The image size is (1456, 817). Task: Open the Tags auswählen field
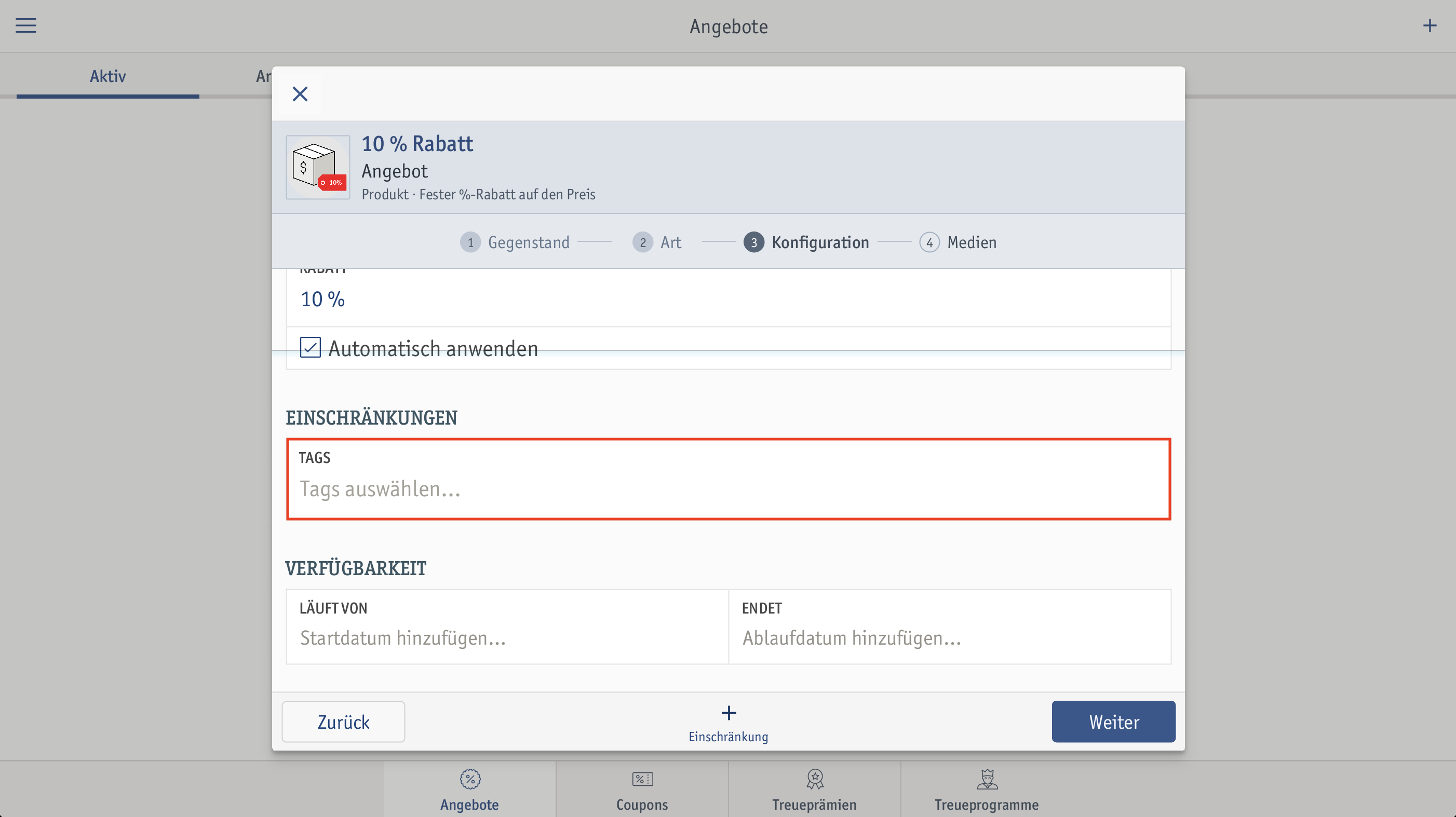729,479
